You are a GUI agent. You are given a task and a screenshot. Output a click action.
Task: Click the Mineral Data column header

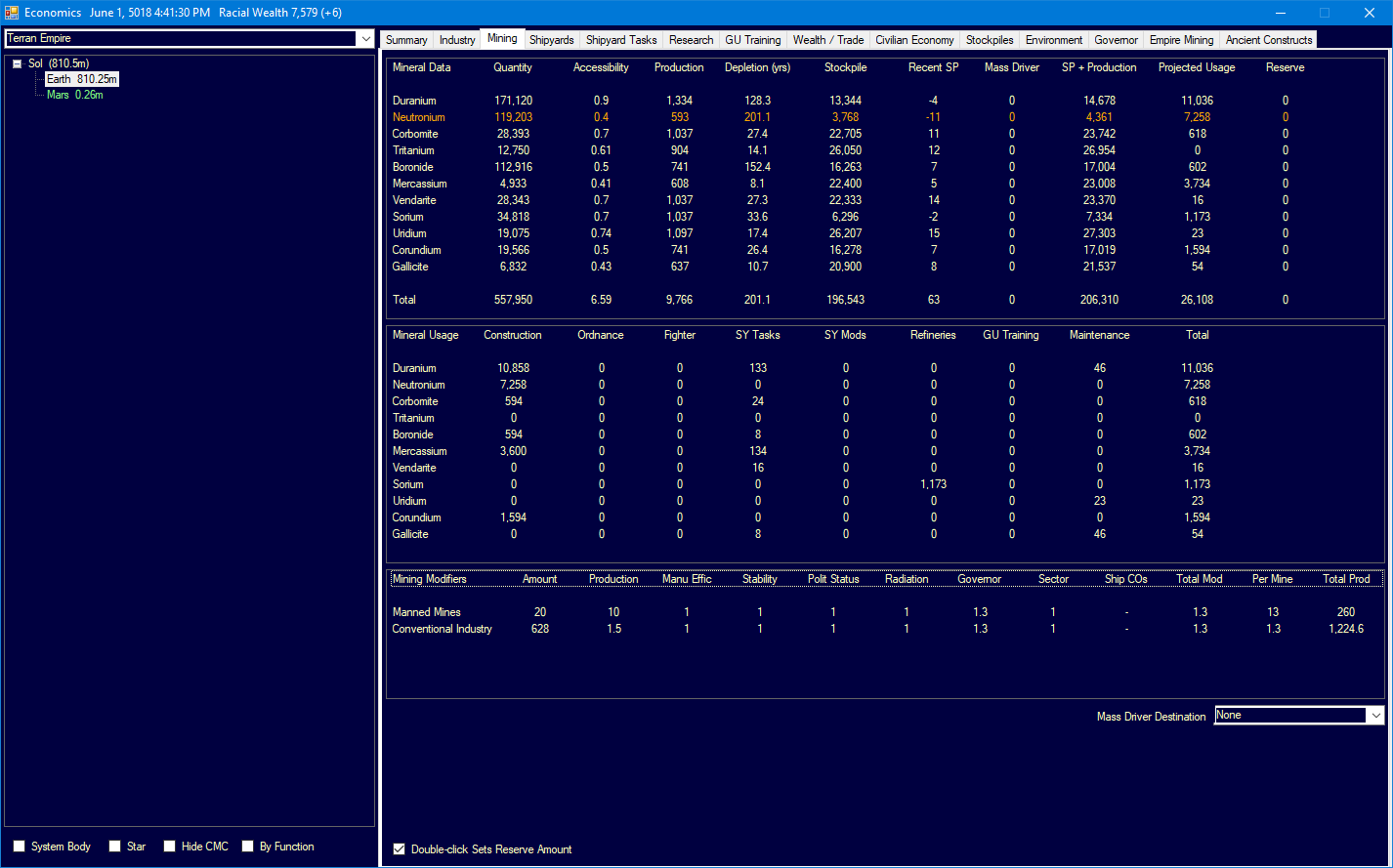tap(422, 67)
